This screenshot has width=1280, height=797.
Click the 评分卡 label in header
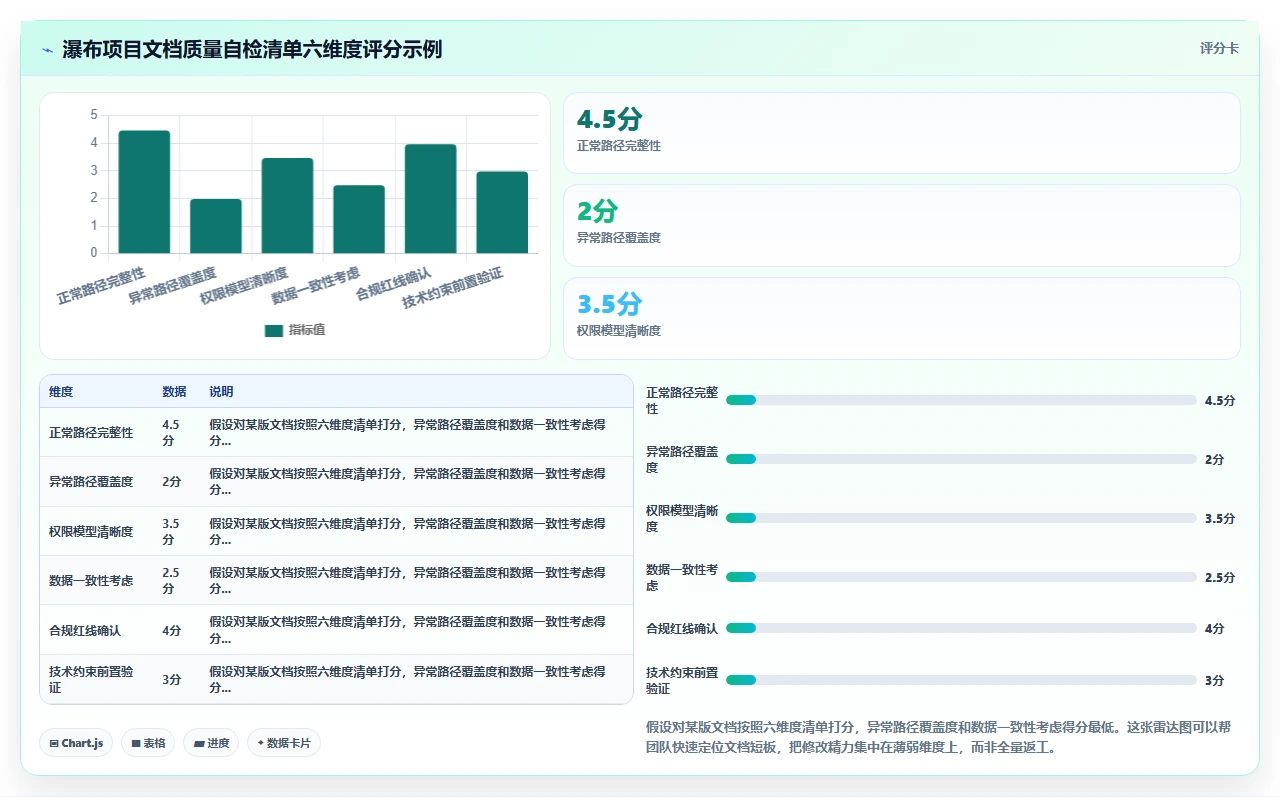coord(1219,48)
